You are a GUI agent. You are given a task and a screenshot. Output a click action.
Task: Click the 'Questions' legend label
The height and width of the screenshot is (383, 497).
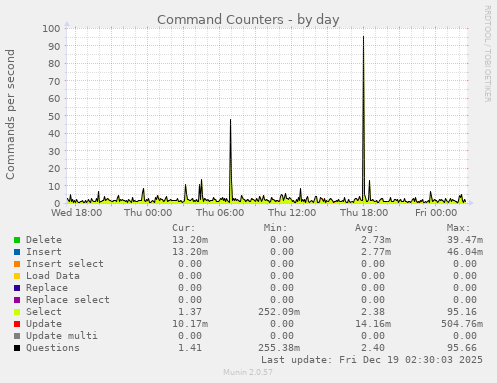click(53, 348)
